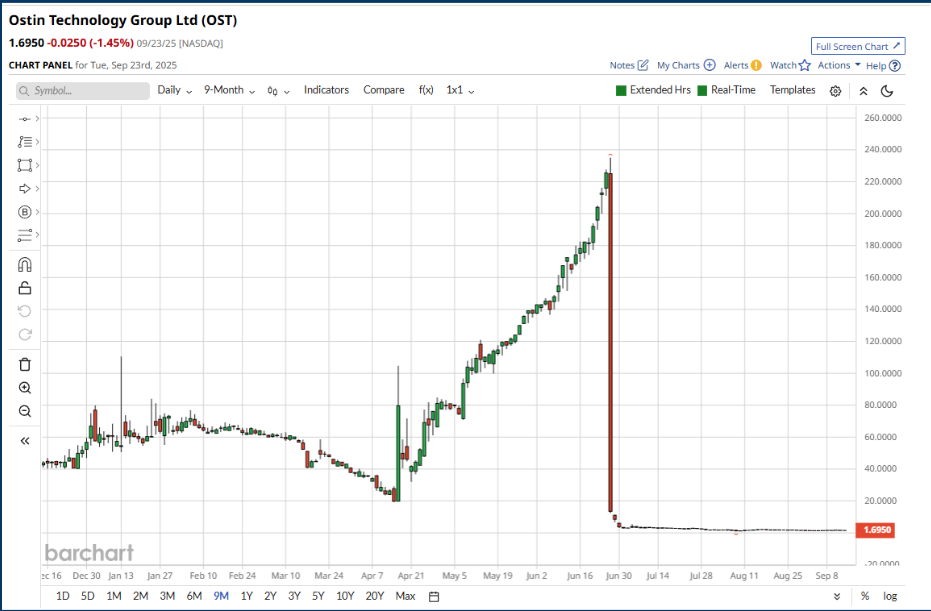Viewport: 931px width, 611px height.
Task: Switch to the 3M time range
Action: [x=167, y=597]
